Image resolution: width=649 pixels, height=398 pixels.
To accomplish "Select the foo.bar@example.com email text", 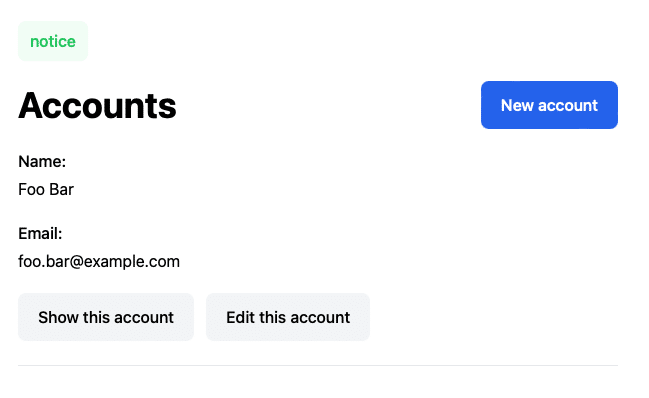I will 99,261.
